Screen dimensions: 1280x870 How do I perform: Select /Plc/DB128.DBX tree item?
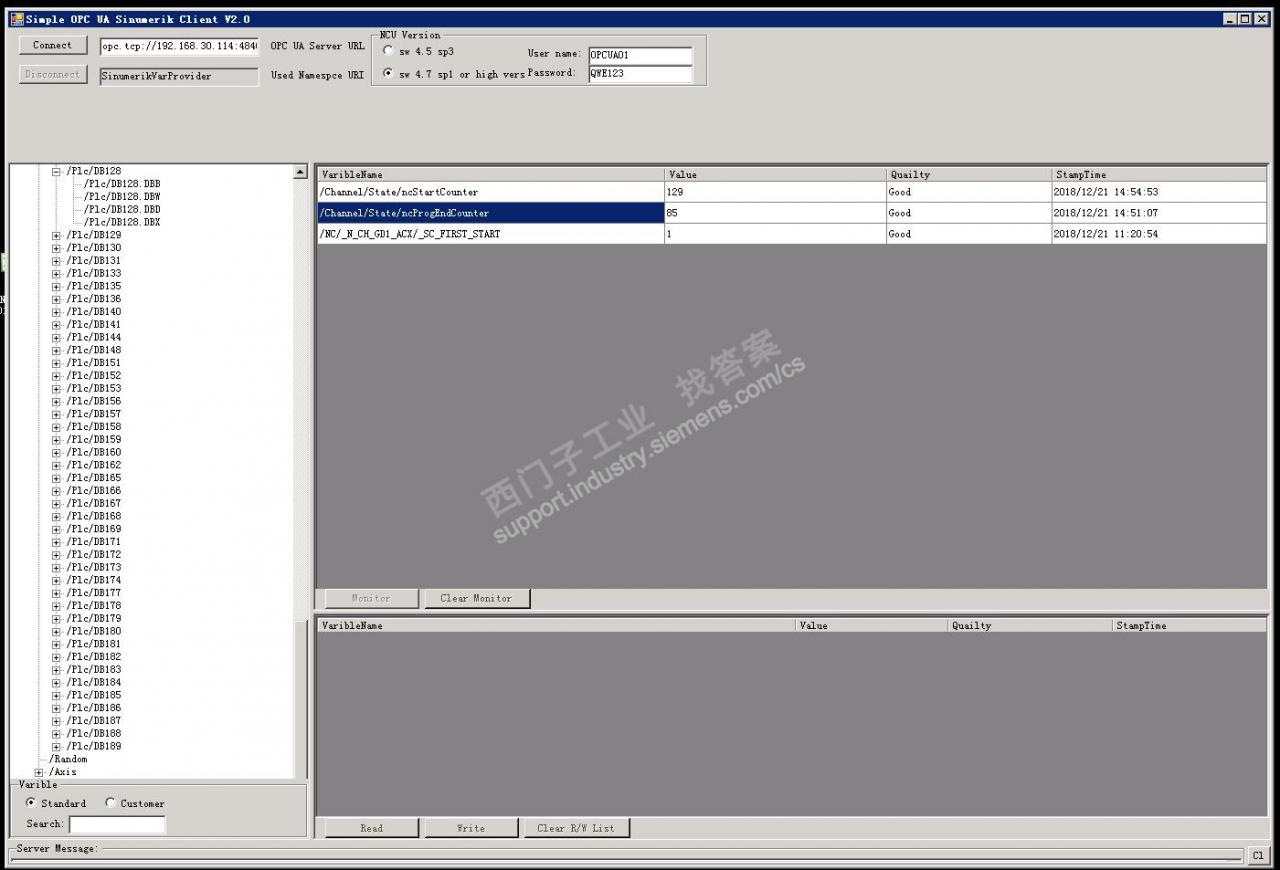click(x=122, y=222)
